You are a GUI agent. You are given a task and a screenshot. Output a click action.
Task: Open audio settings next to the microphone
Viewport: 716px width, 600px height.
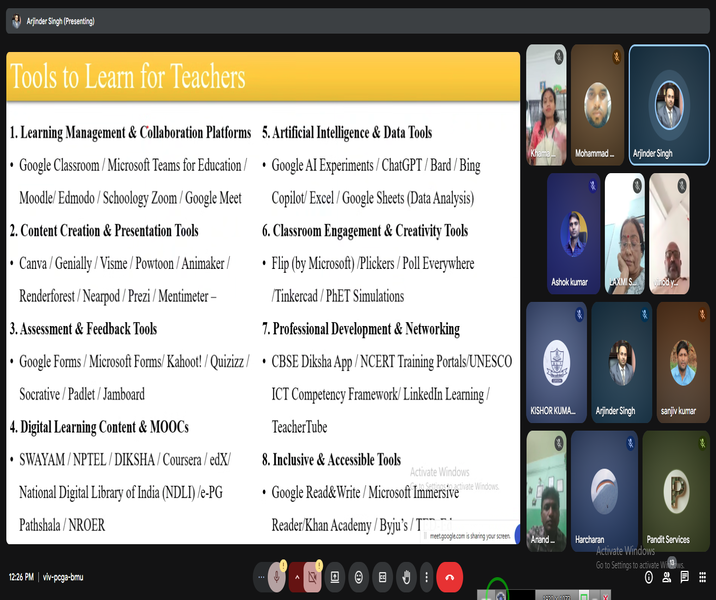click(262, 577)
